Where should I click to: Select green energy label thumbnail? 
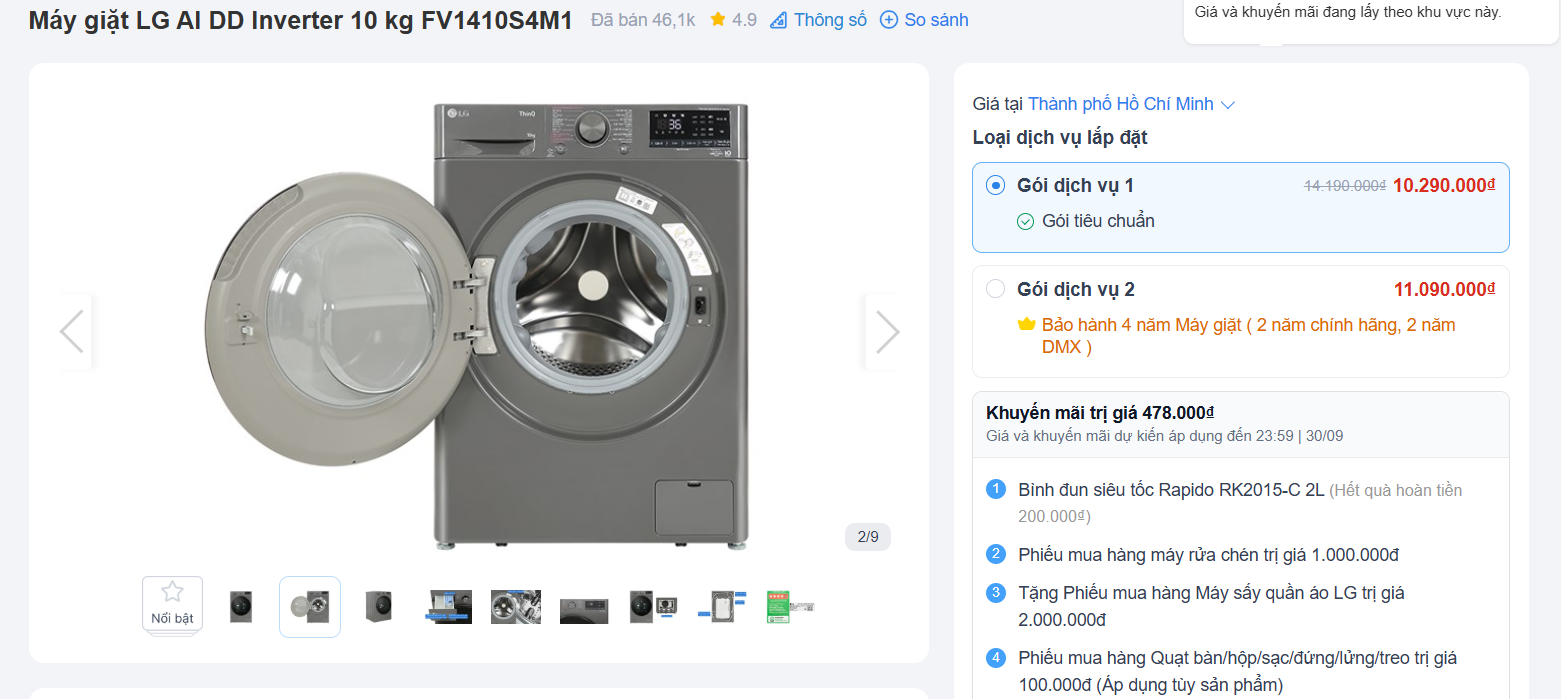coord(790,607)
